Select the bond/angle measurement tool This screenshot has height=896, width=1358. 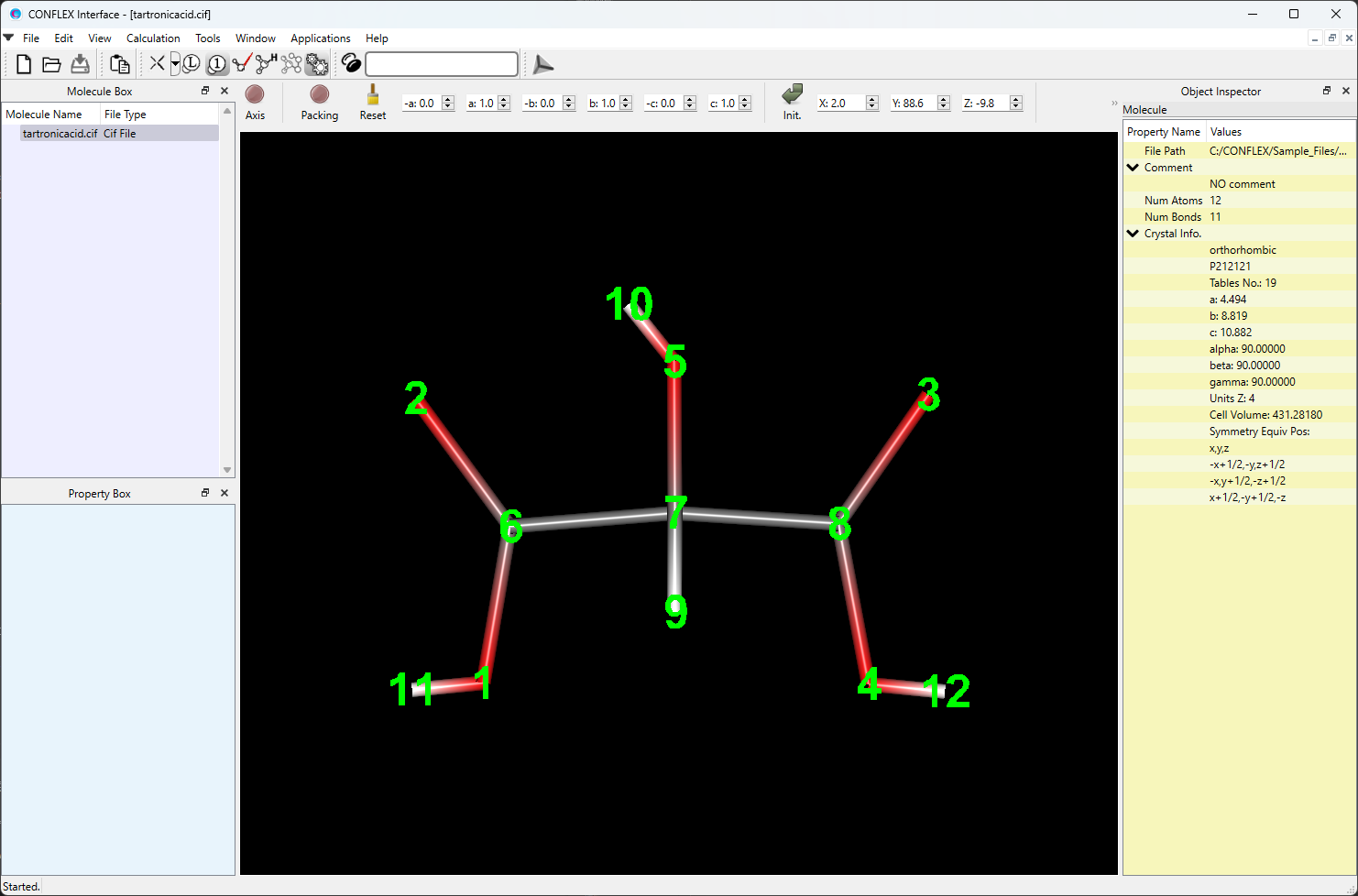(242, 63)
